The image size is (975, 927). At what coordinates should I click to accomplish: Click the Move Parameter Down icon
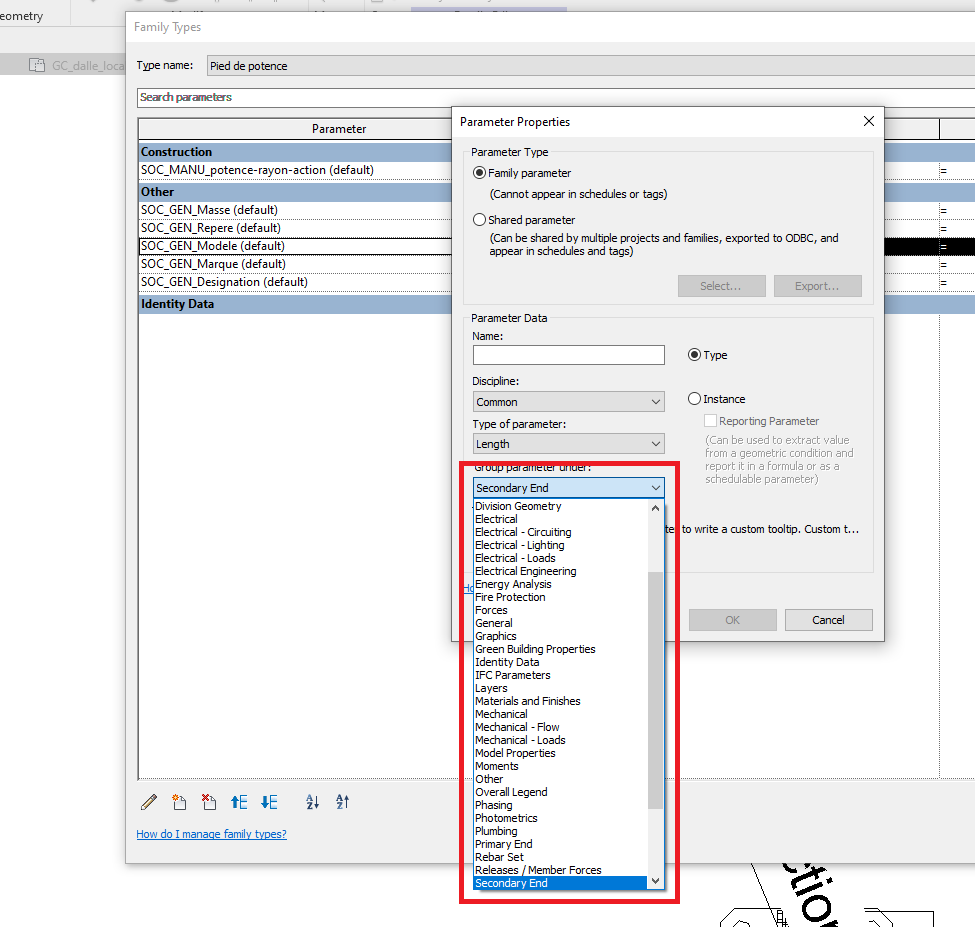[269, 802]
